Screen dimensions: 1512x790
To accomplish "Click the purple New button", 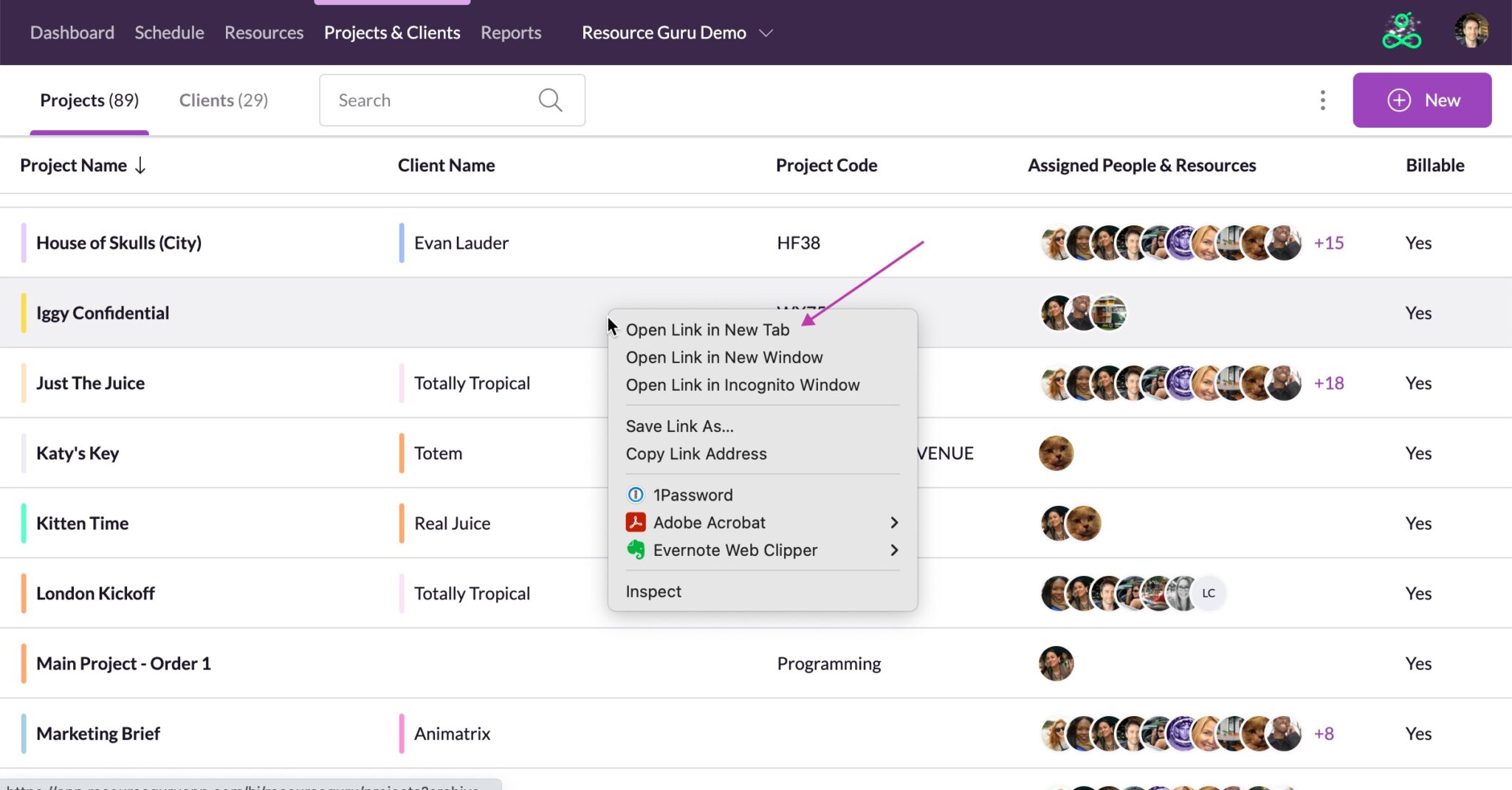I will [x=1422, y=100].
